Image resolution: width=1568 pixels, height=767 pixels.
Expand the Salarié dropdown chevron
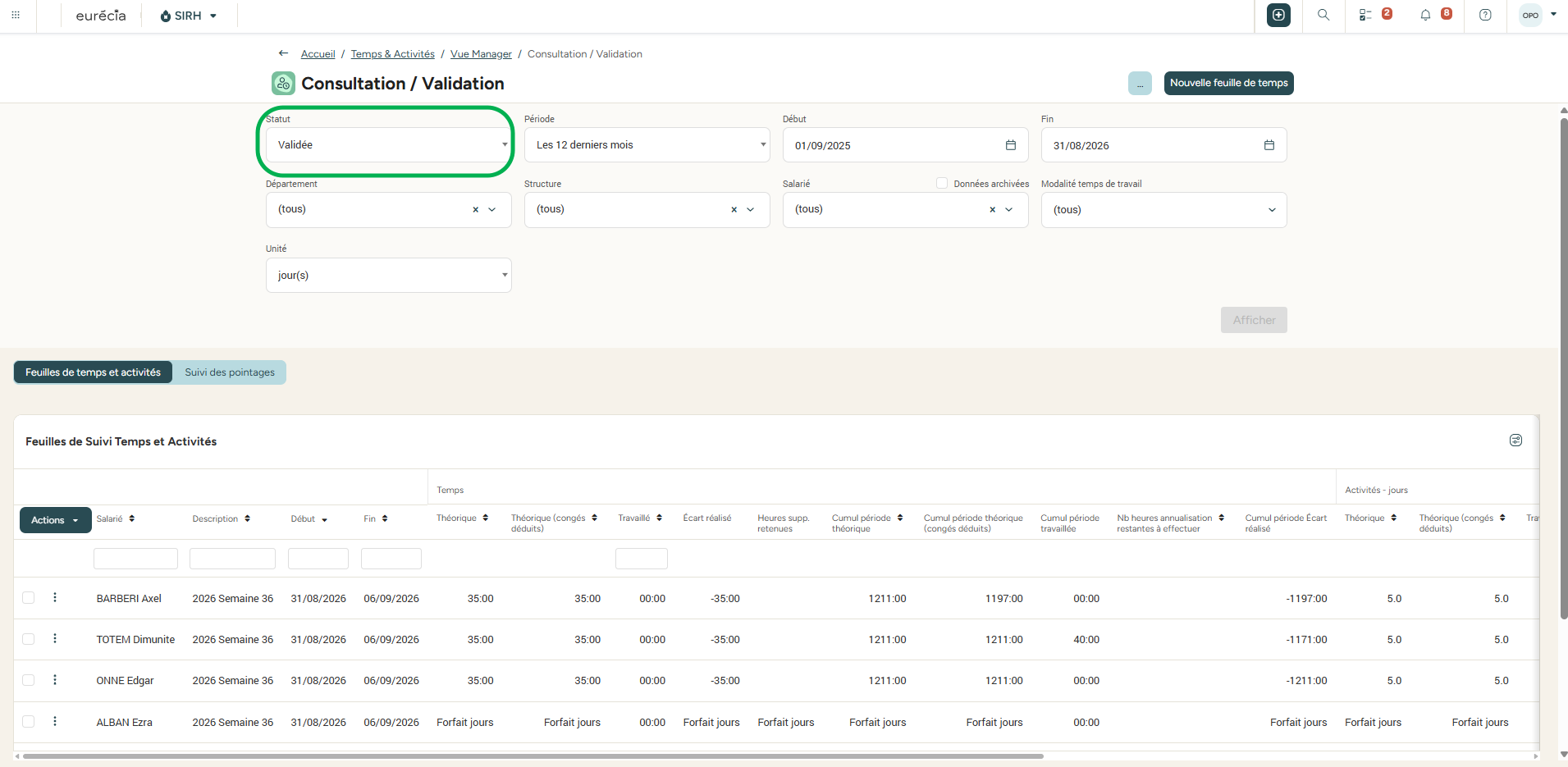(1009, 210)
